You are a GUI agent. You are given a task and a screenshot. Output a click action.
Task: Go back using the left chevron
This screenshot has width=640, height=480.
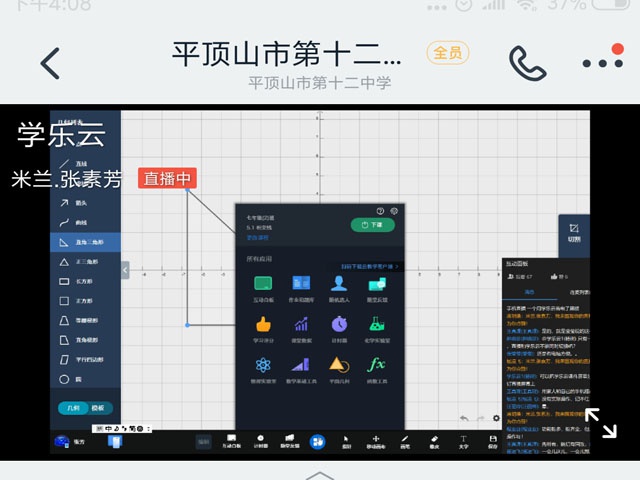[x=50, y=63]
